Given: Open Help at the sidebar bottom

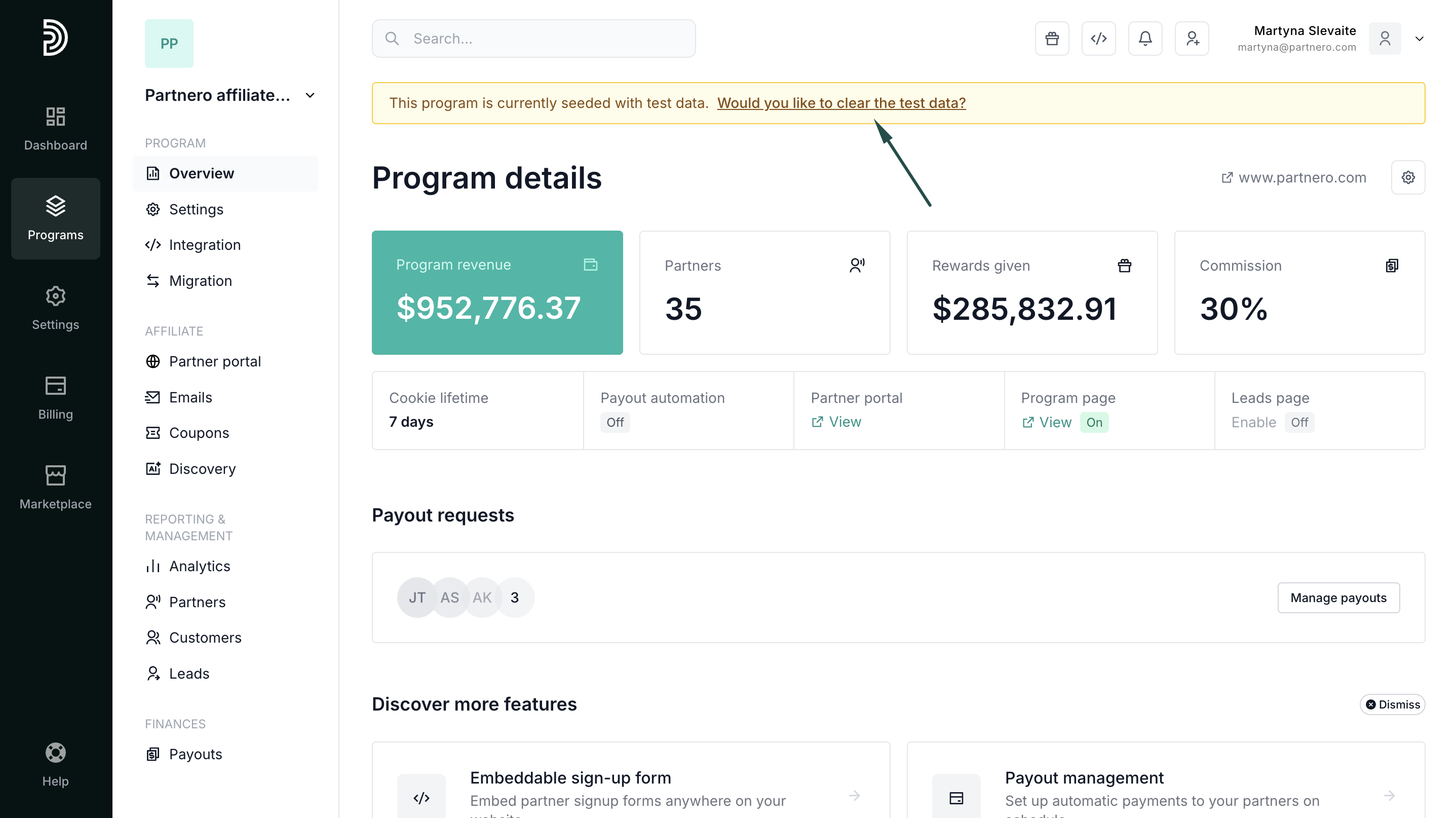Looking at the screenshot, I should click(x=55, y=764).
